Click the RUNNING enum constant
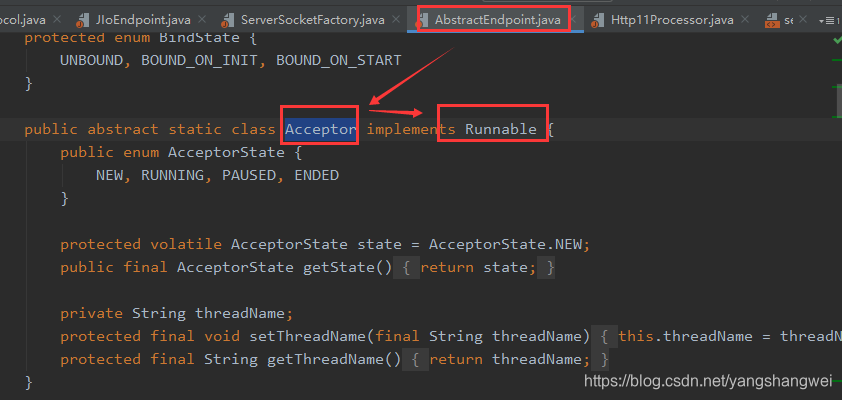The width and height of the screenshot is (842, 400). tap(172, 176)
